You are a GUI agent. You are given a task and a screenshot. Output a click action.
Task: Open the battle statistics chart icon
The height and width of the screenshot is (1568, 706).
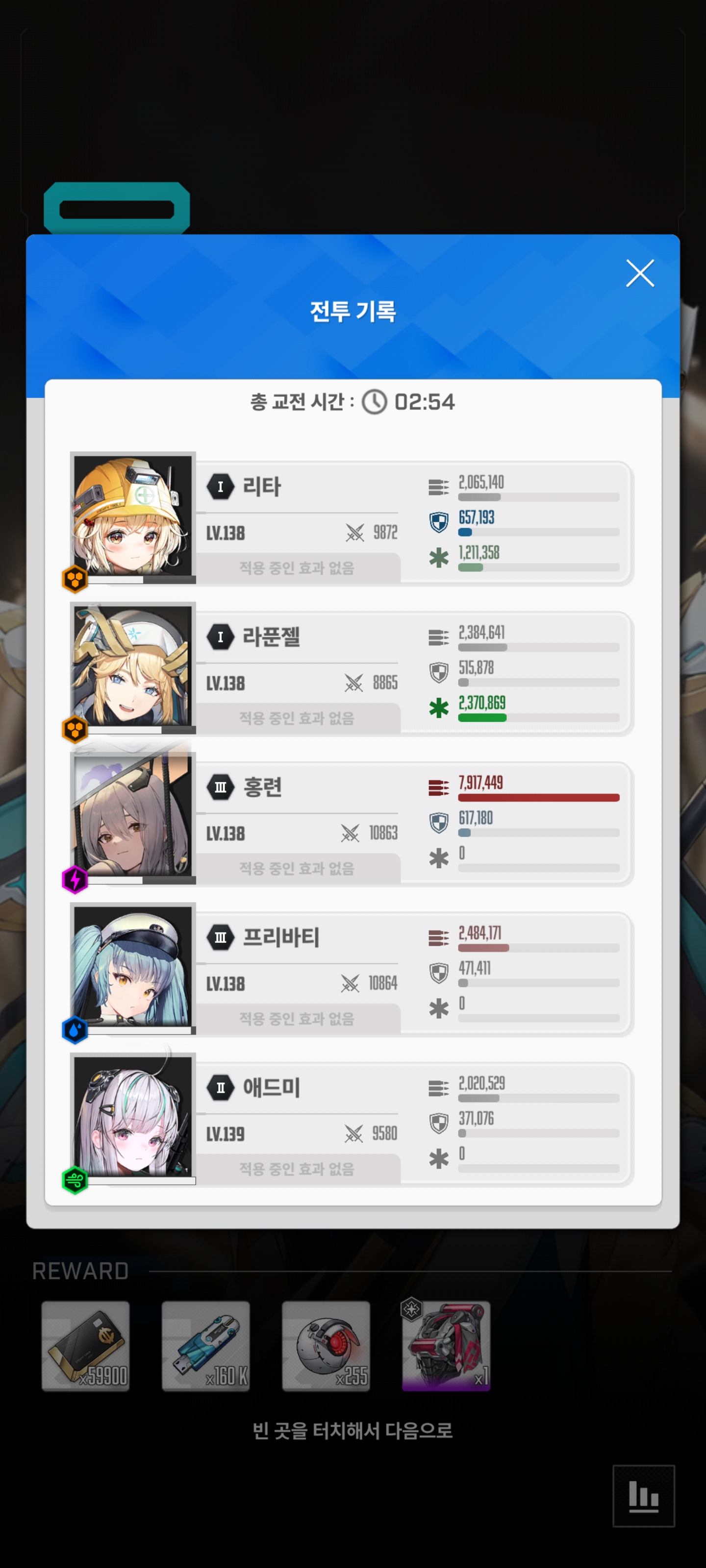643,1495
